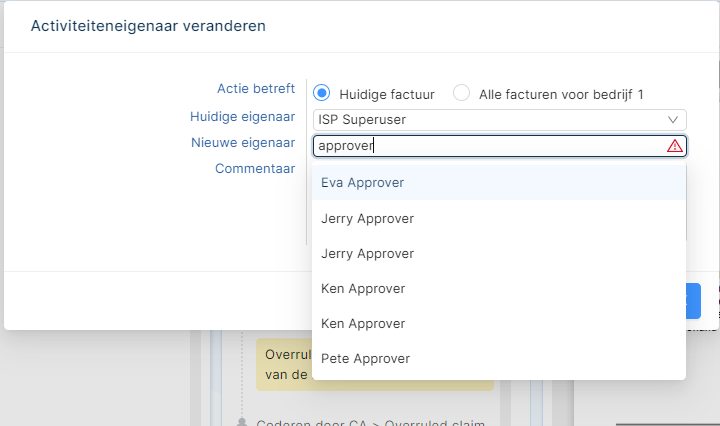Click the Huidige eigenaar label
The height and width of the screenshot is (426, 720).
point(243,116)
